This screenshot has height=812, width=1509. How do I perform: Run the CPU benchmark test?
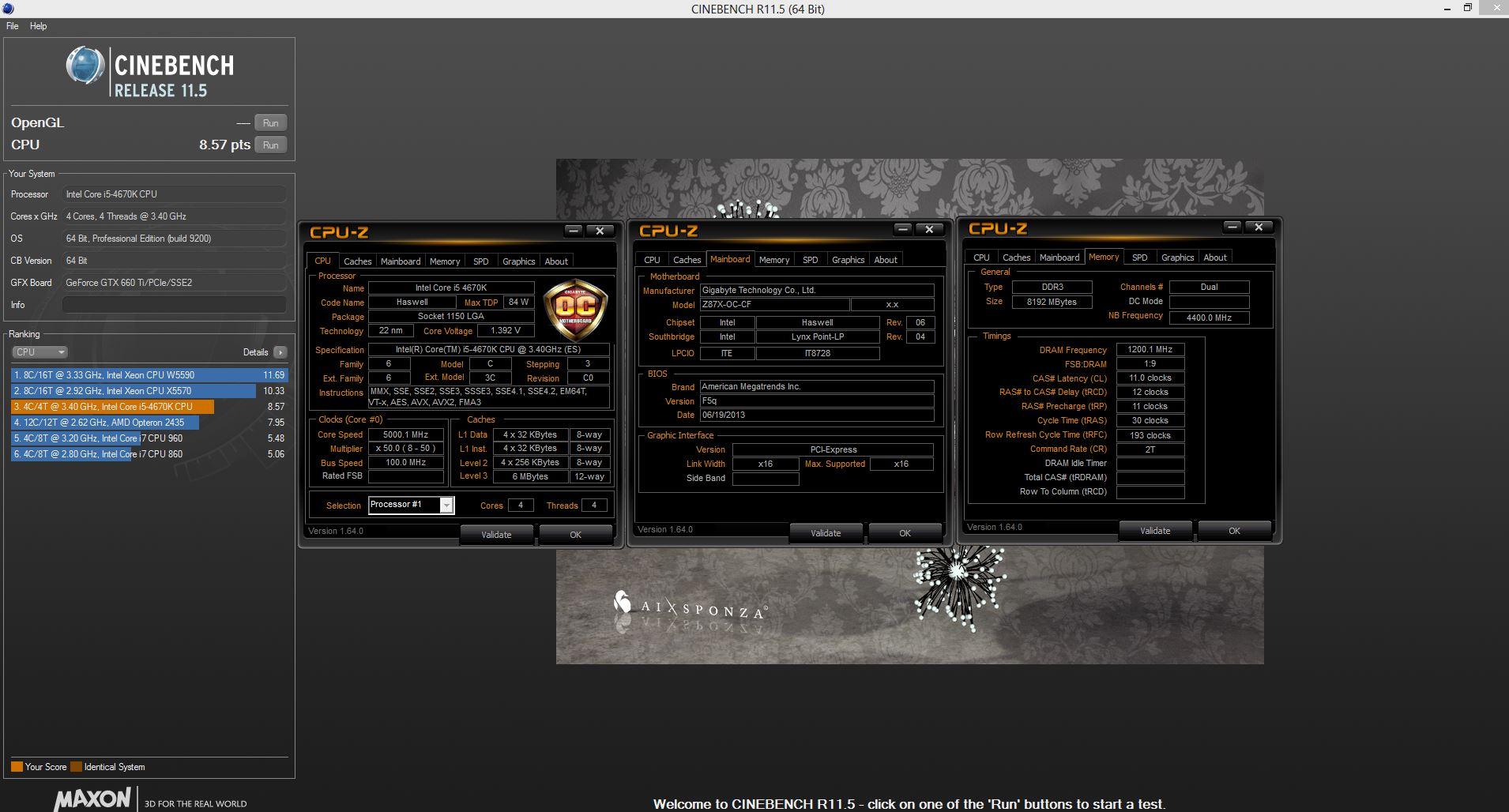point(270,145)
